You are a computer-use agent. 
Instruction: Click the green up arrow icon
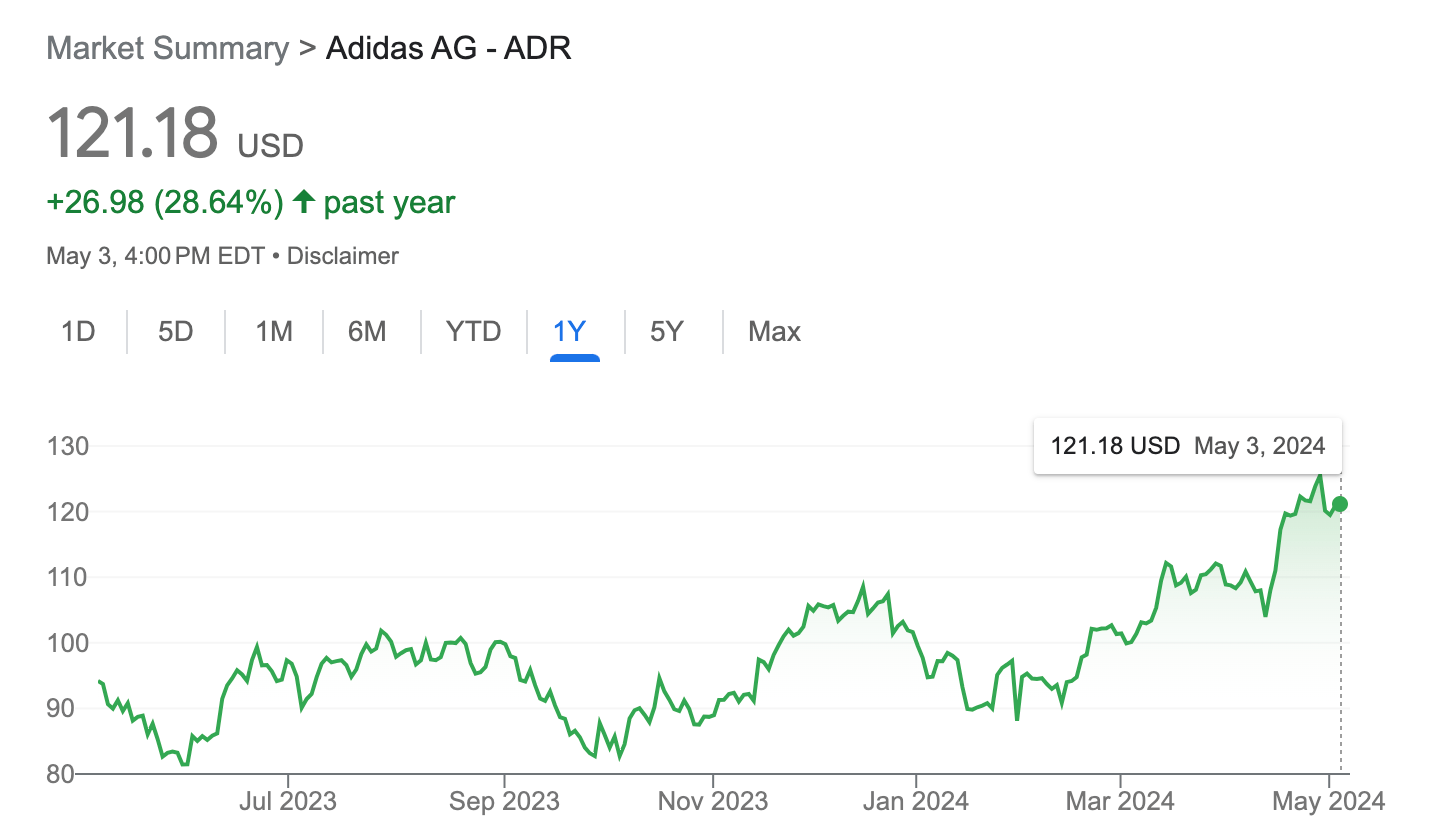304,203
